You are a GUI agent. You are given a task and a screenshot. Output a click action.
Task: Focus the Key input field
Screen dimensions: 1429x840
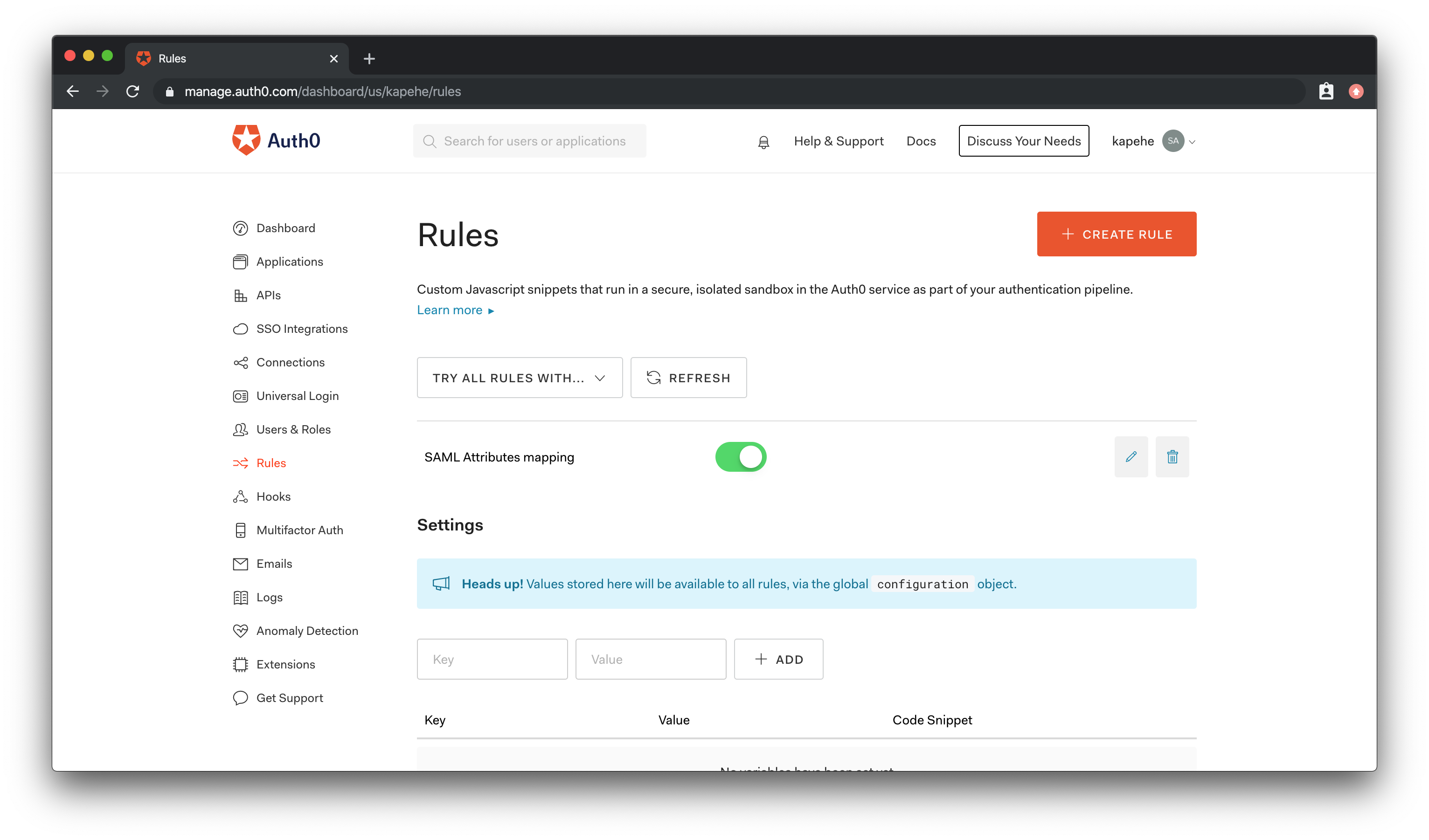pos(492,659)
